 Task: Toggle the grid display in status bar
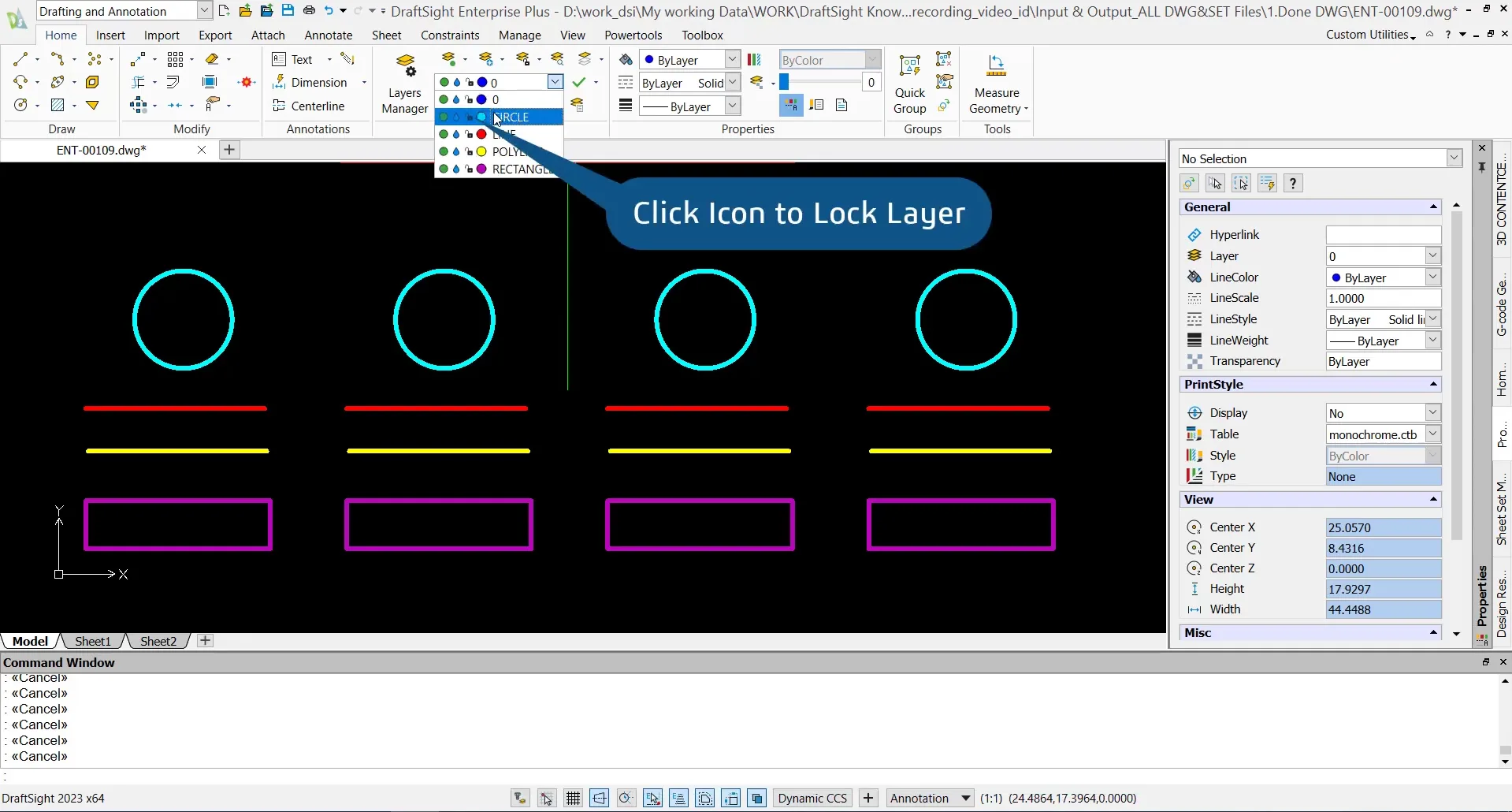coord(573,799)
